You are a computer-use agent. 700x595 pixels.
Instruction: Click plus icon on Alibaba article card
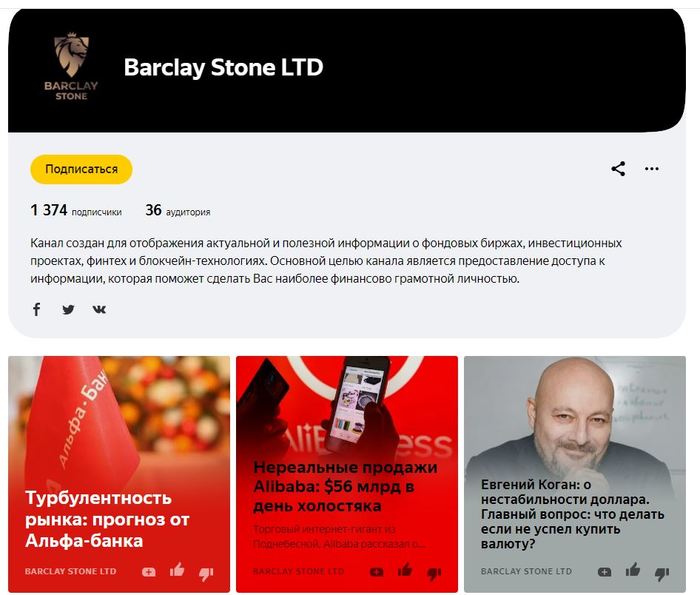[376, 572]
